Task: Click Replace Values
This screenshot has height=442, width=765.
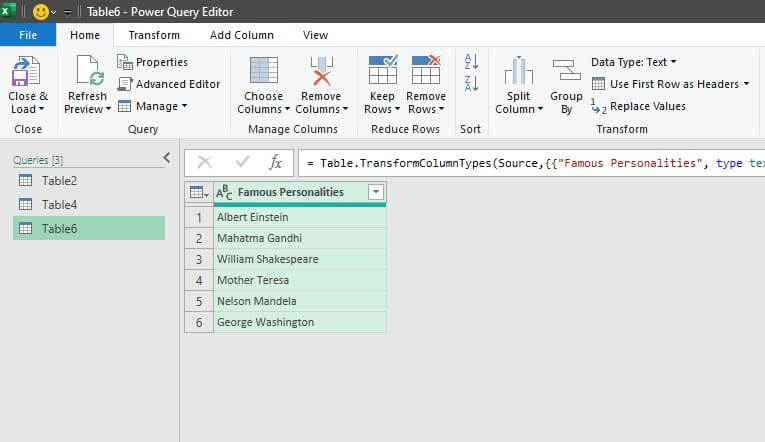Action: 638,106
